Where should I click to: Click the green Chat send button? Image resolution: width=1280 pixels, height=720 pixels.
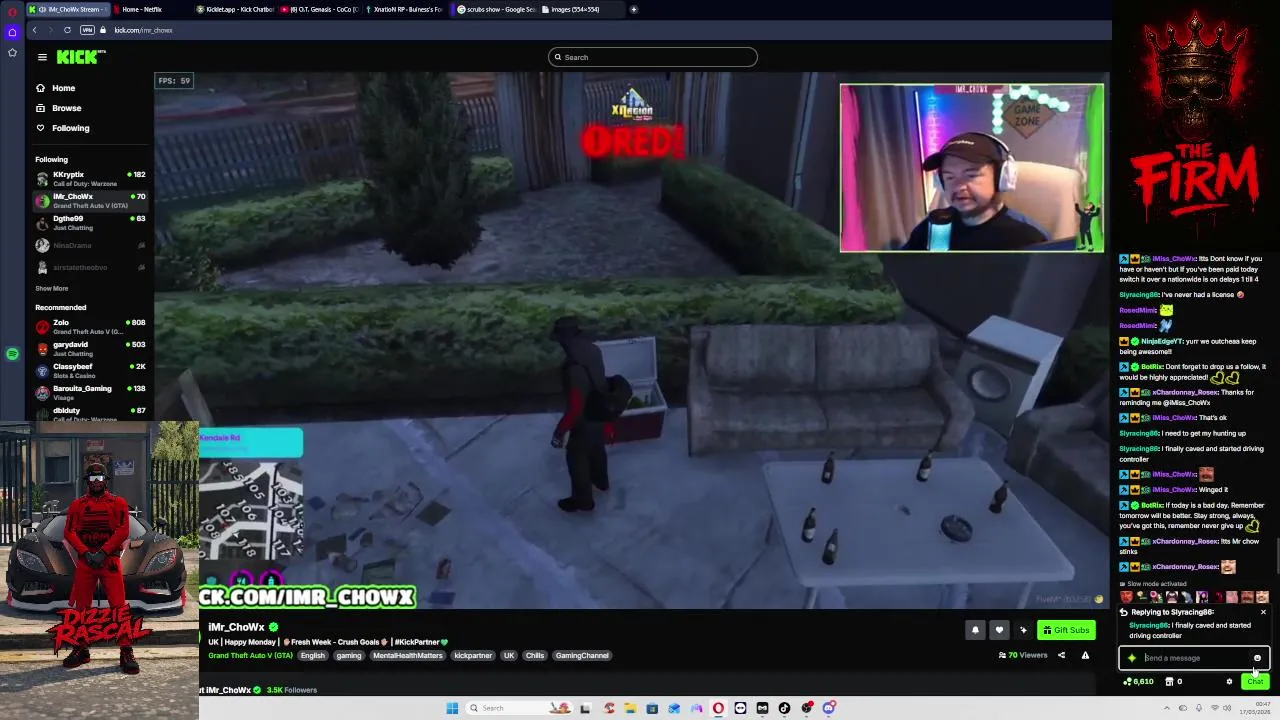pos(1255,681)
